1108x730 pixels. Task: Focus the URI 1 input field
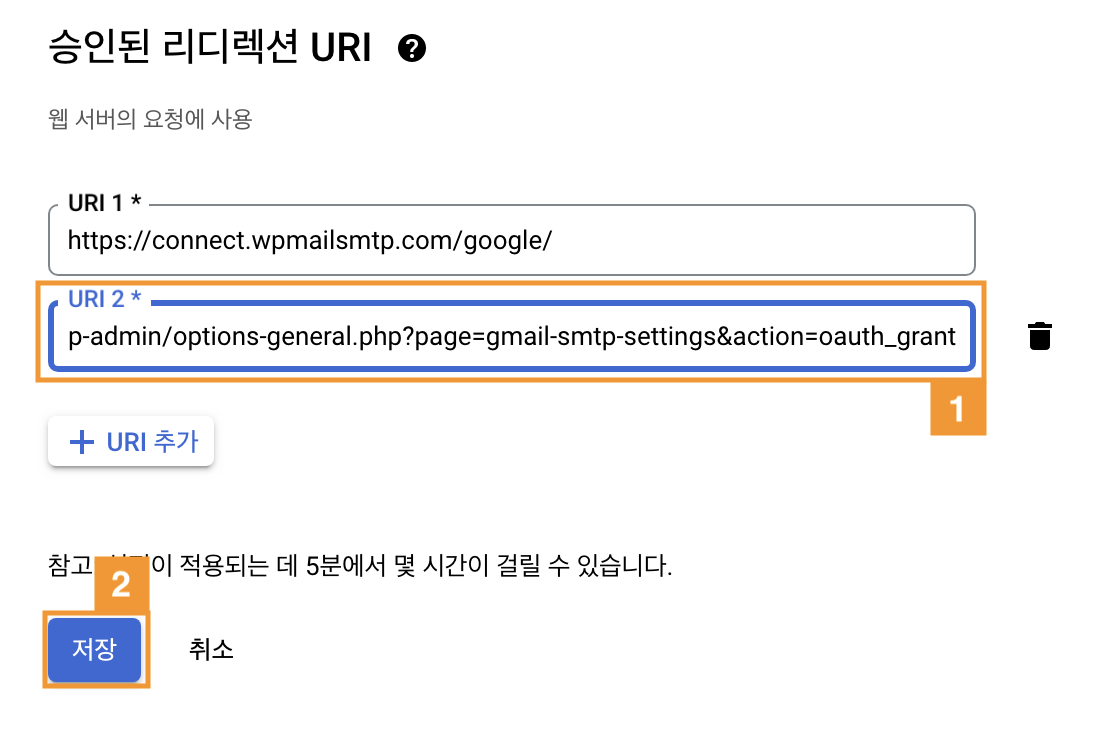[x=511, y=240]
